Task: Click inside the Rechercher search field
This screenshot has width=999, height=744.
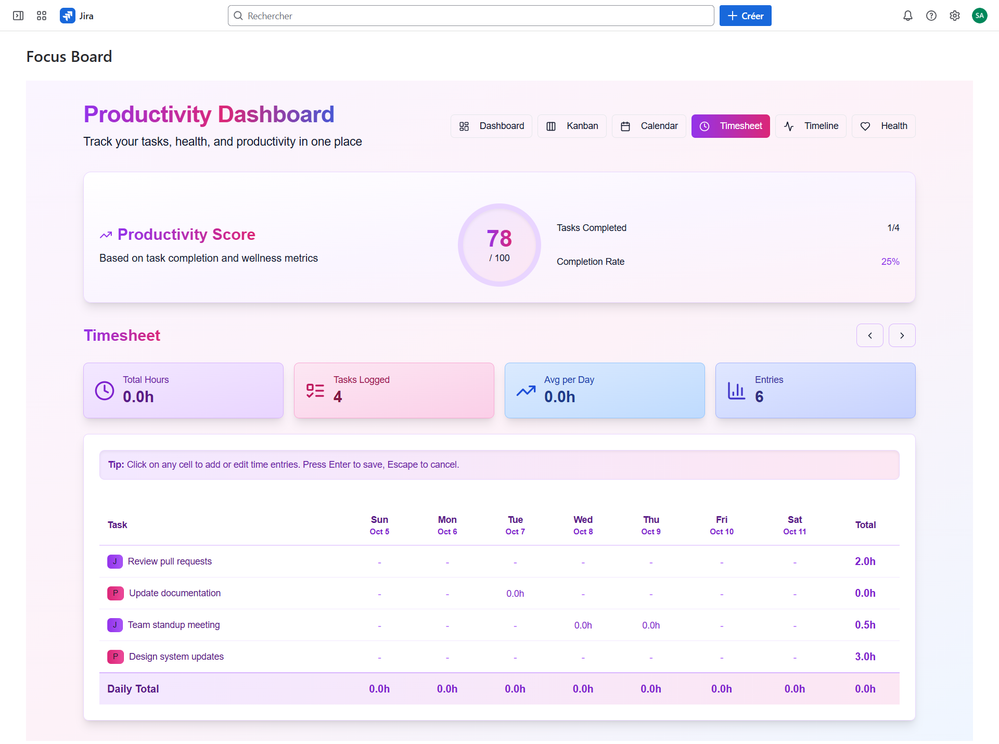Action: point(470,15)
